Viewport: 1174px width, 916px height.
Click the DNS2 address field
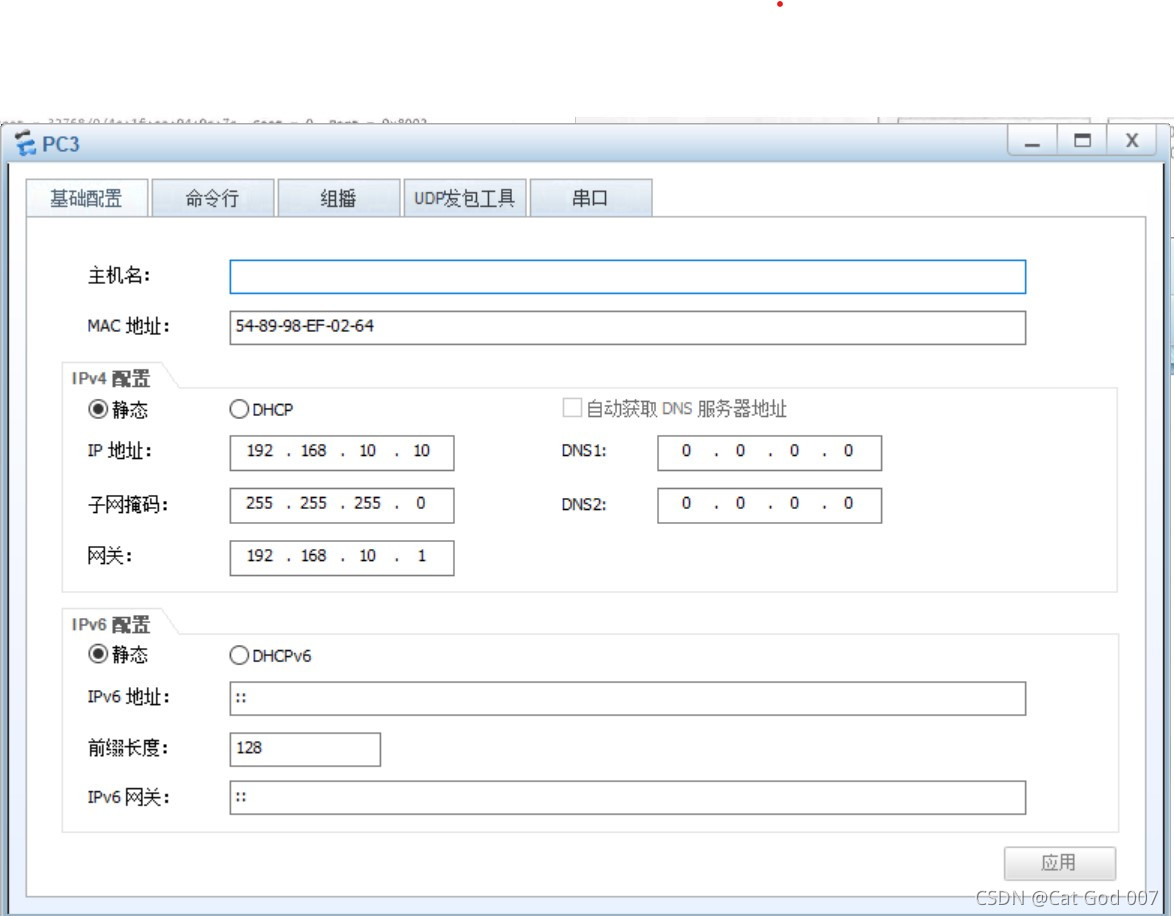tap(770, 505)
